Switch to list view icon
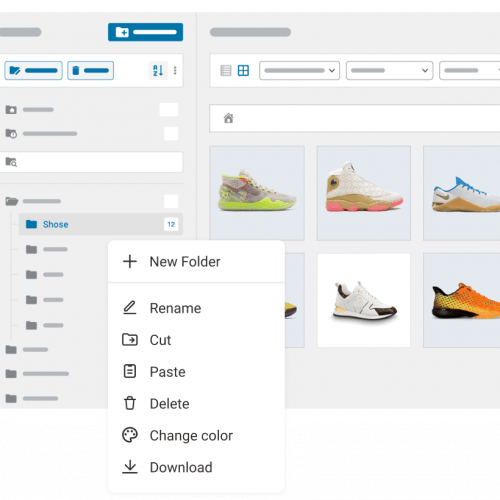This screenshot has height=500, width=500. click(226, 70)
